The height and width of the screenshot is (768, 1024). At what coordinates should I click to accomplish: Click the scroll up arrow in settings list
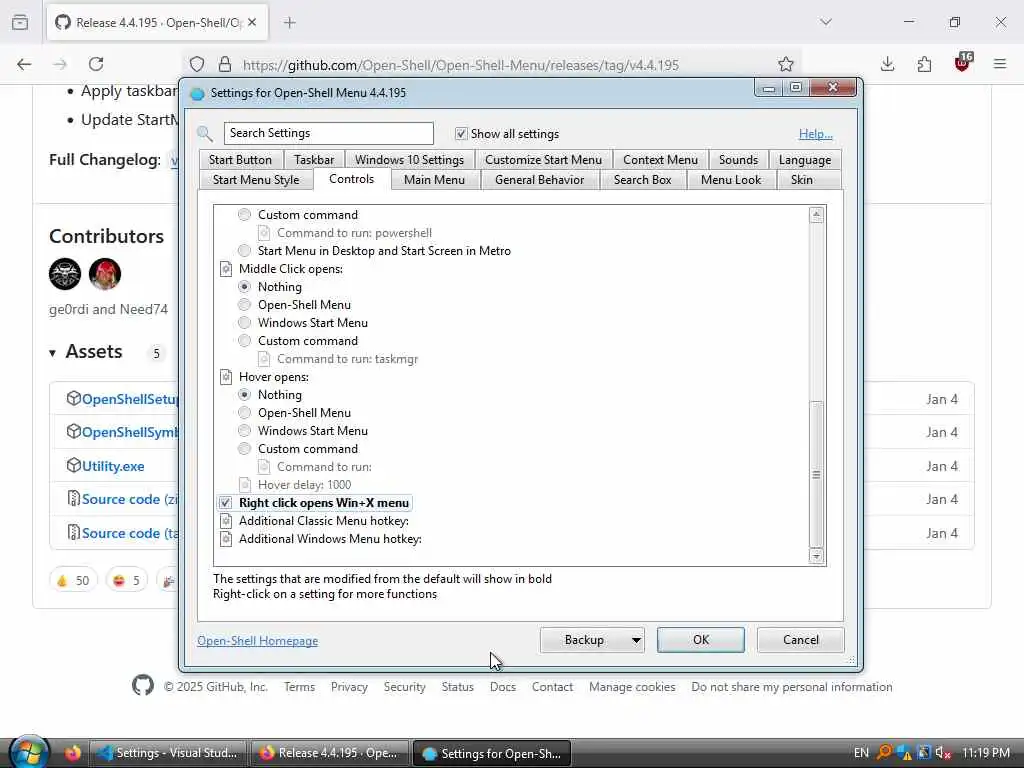(x=816, y=215)
